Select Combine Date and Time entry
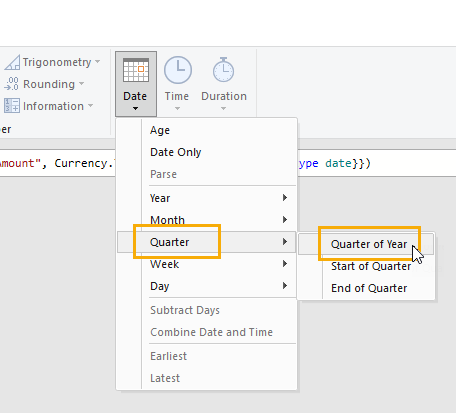This screenshot has height=413, width=456. (x=206, y=332)
